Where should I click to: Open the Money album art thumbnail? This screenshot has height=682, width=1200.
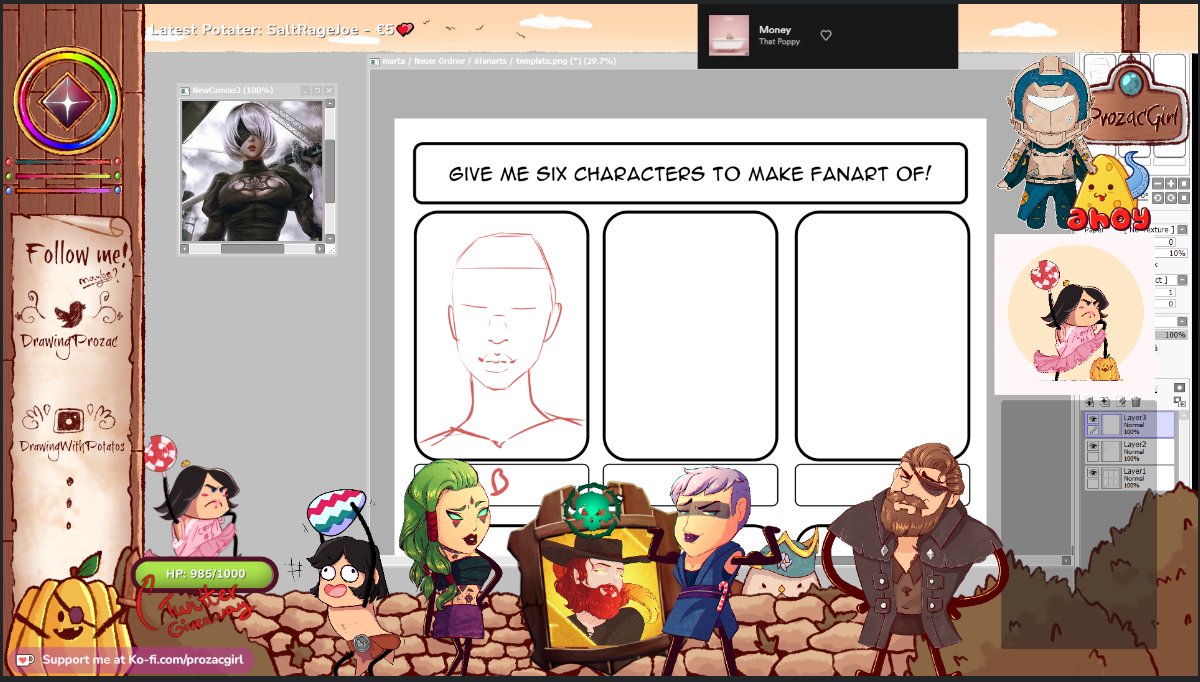pos(728,35)
